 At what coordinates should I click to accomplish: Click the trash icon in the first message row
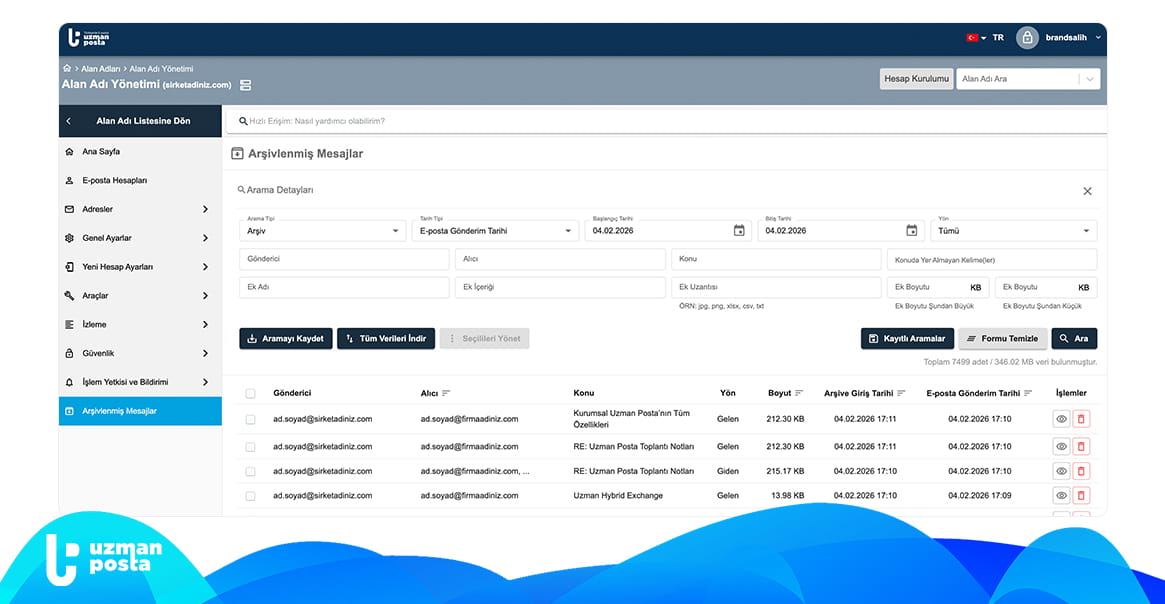pos(1081,420)
